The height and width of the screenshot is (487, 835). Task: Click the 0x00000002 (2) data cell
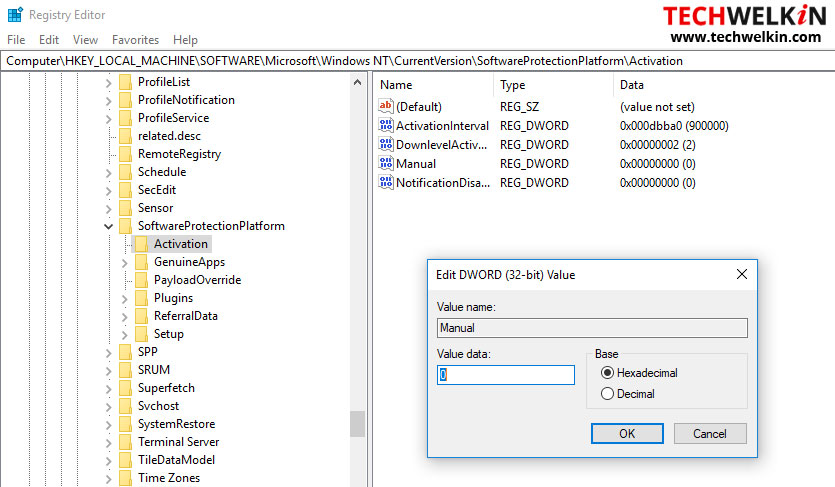[658, 145]
